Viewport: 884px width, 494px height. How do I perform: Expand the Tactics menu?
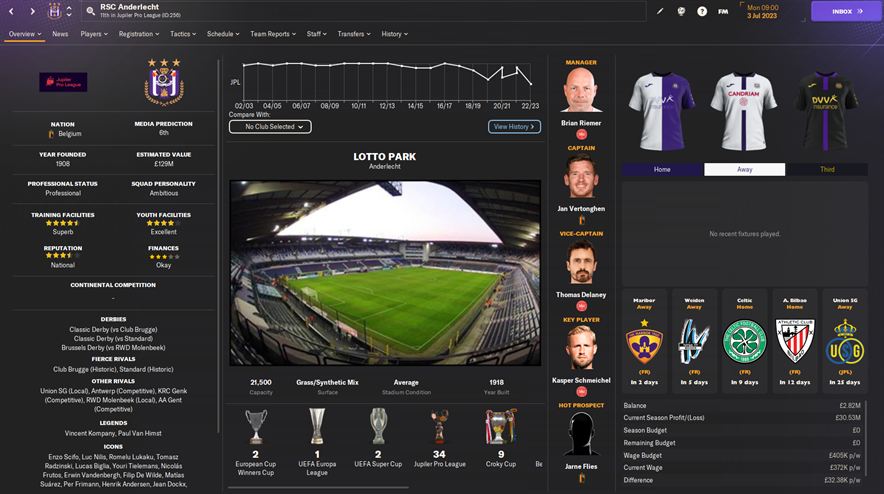pyautogui.click(x=183, y=34)
